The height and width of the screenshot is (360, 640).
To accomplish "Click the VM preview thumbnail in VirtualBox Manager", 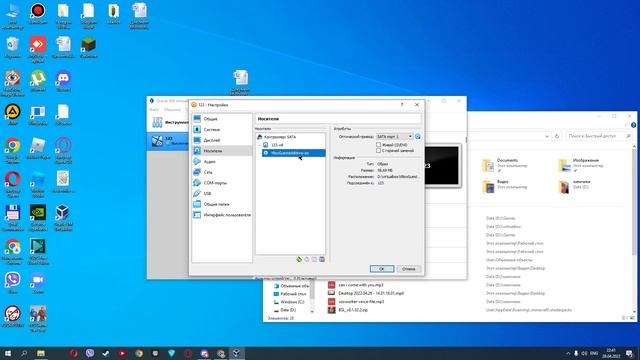I will (442, 166).
